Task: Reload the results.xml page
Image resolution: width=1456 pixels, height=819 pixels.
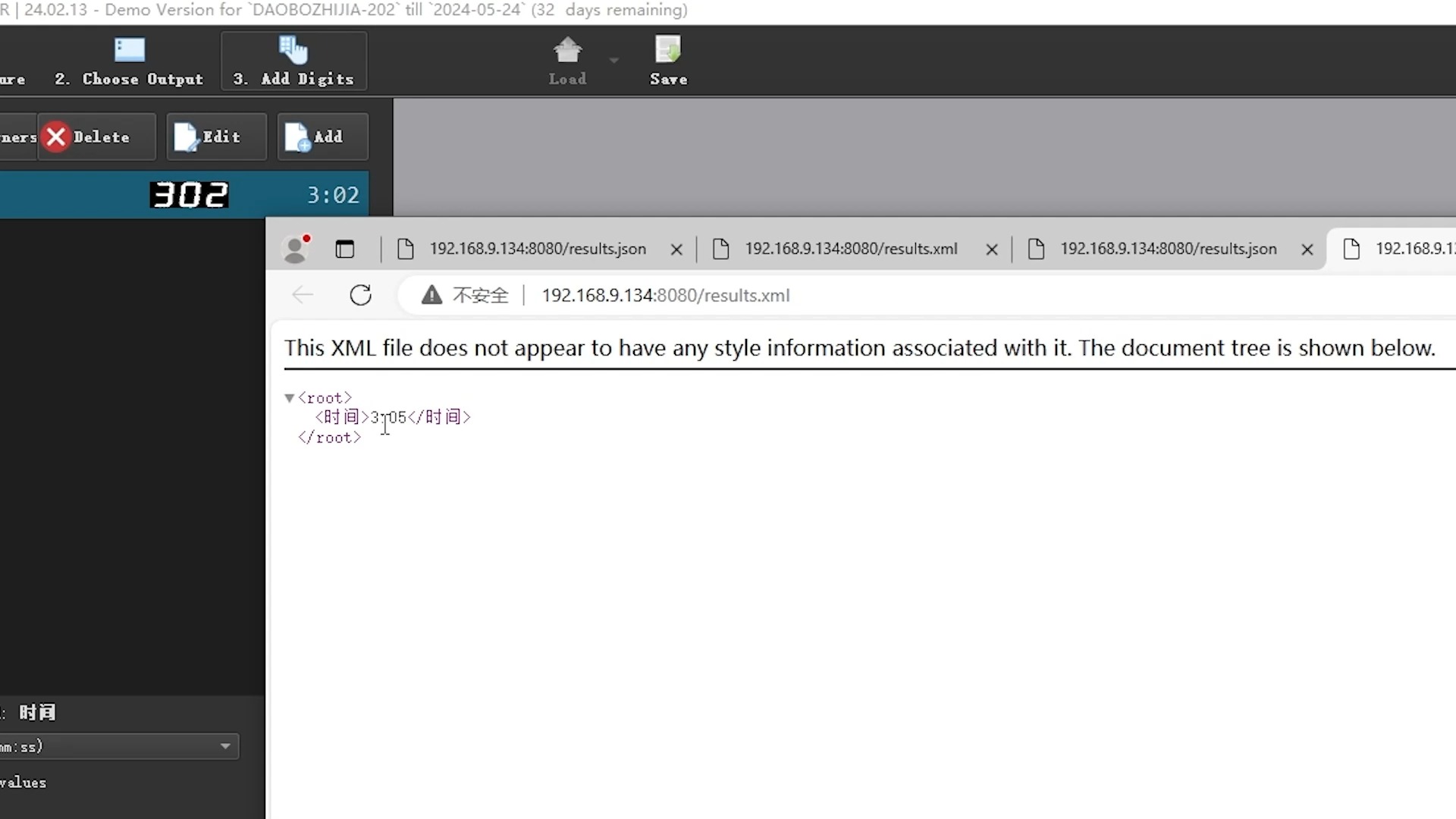Action: coord(361,295)
